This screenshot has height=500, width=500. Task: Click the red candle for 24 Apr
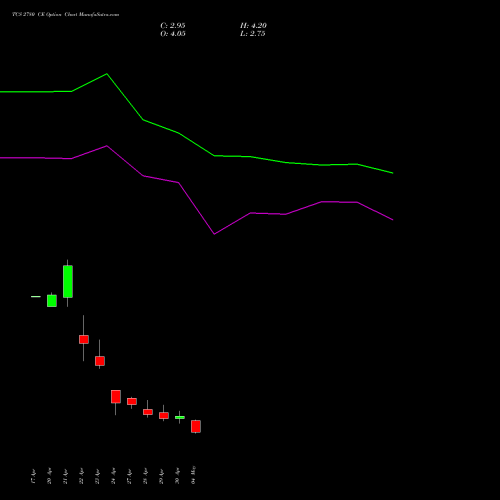[116, 397]
